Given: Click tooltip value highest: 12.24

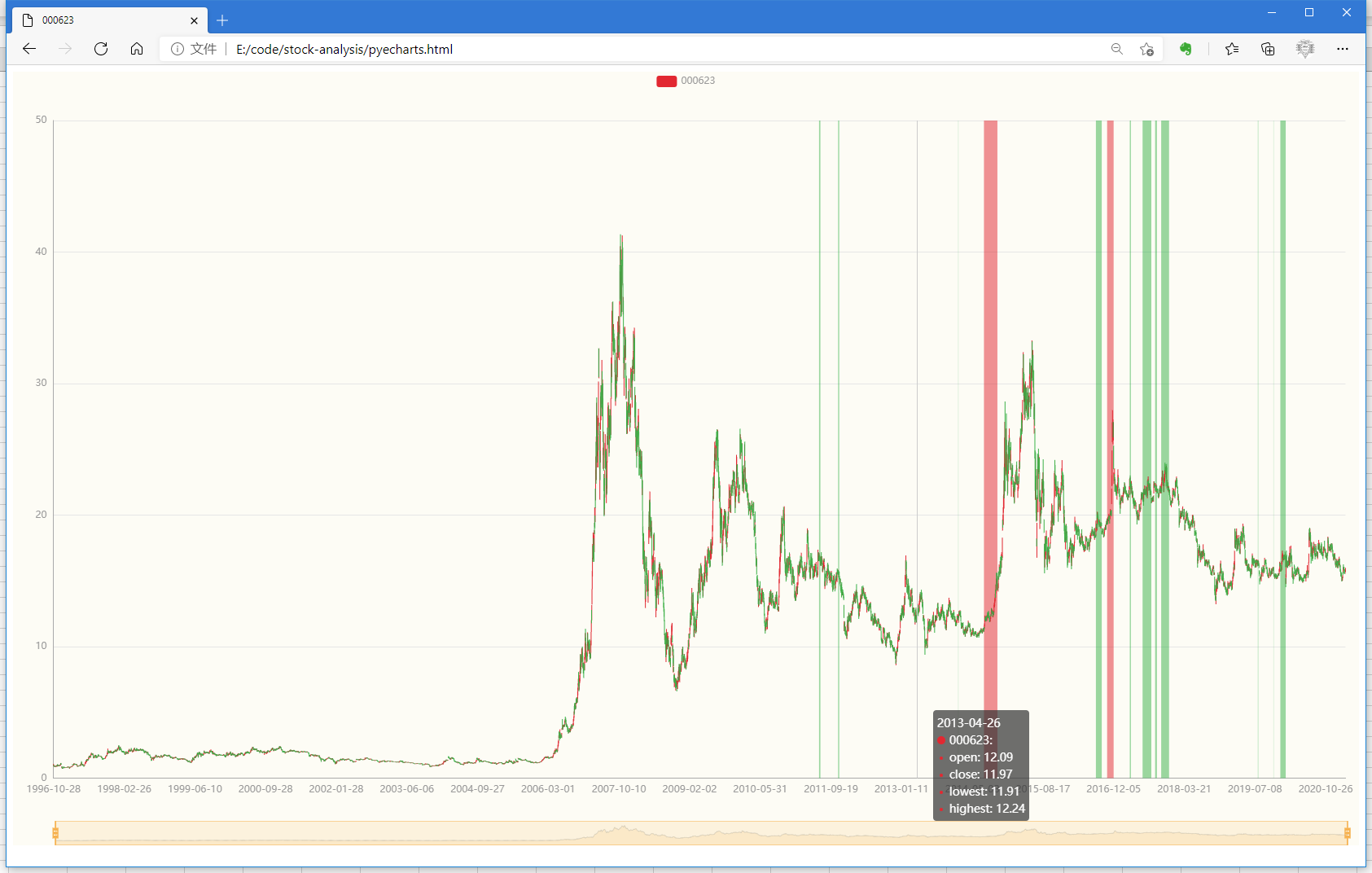Looking at the screenshot, I should tap(987, 809).
